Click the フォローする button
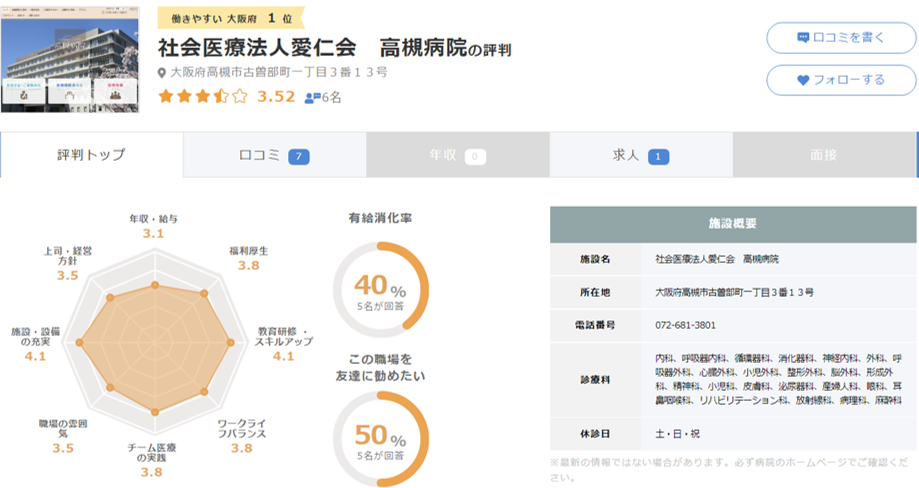The width and height of the screenshot is (919, 488). [x=841, y=80]
